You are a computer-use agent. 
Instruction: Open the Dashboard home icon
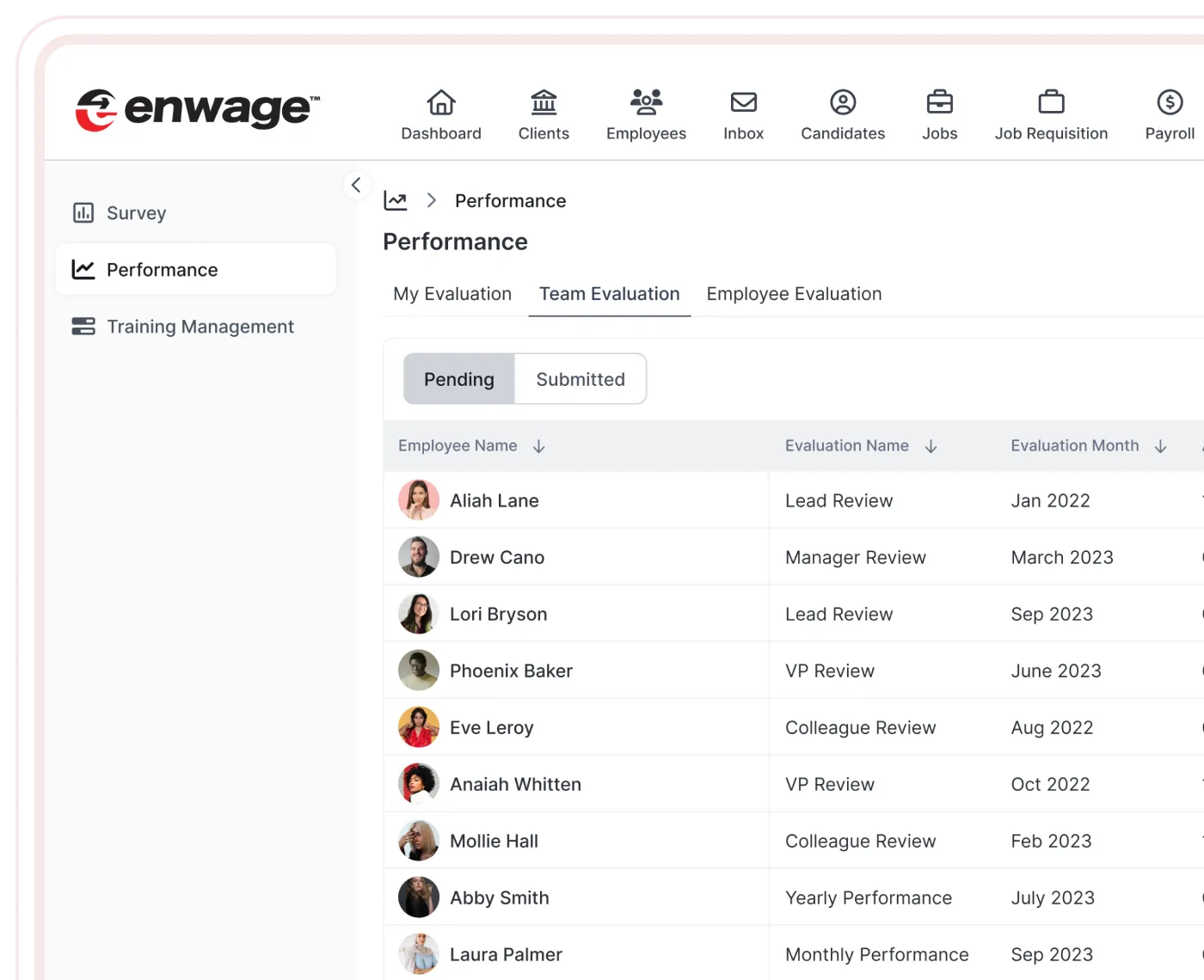[x=441, y=102]
